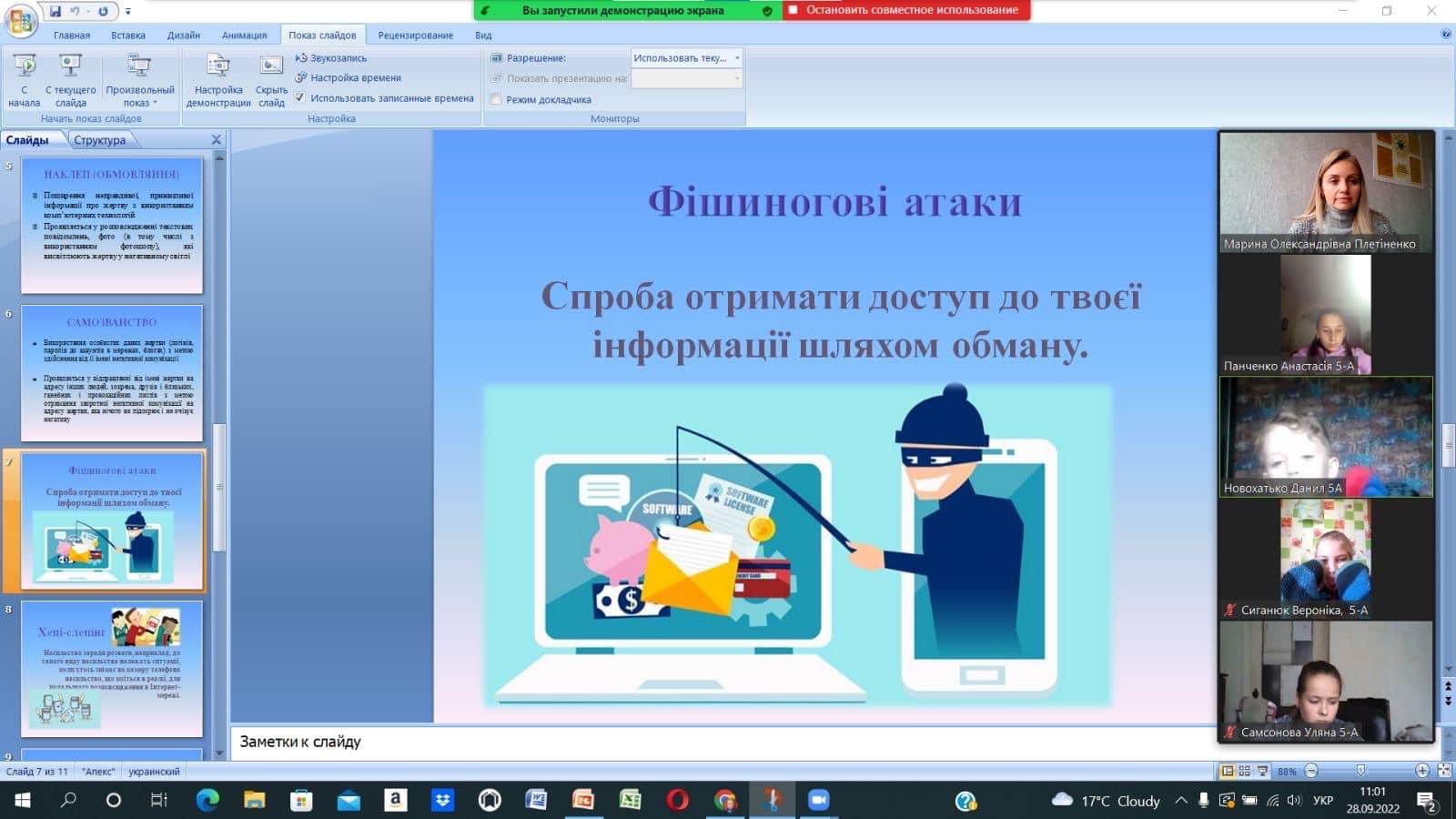Start Slide Show view status icon

(x=1262, y=771)
